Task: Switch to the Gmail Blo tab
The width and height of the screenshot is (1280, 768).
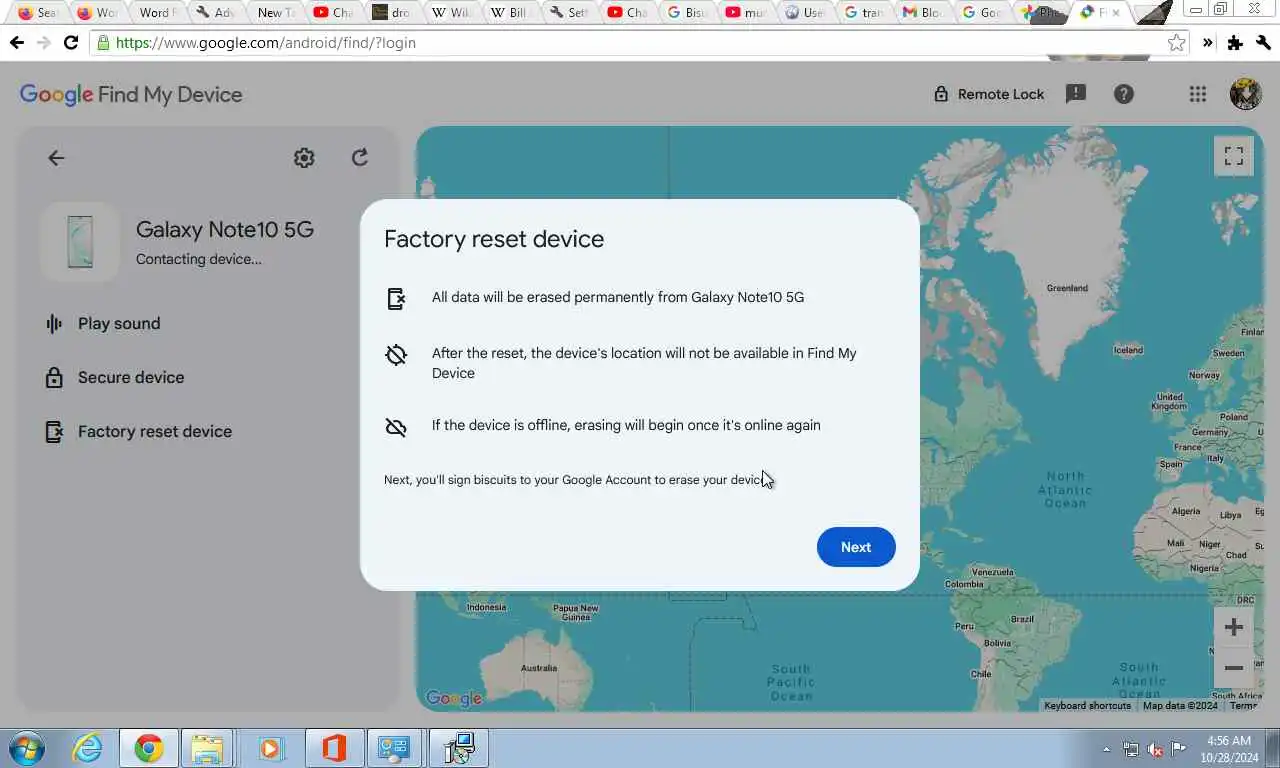Action: 922,13
